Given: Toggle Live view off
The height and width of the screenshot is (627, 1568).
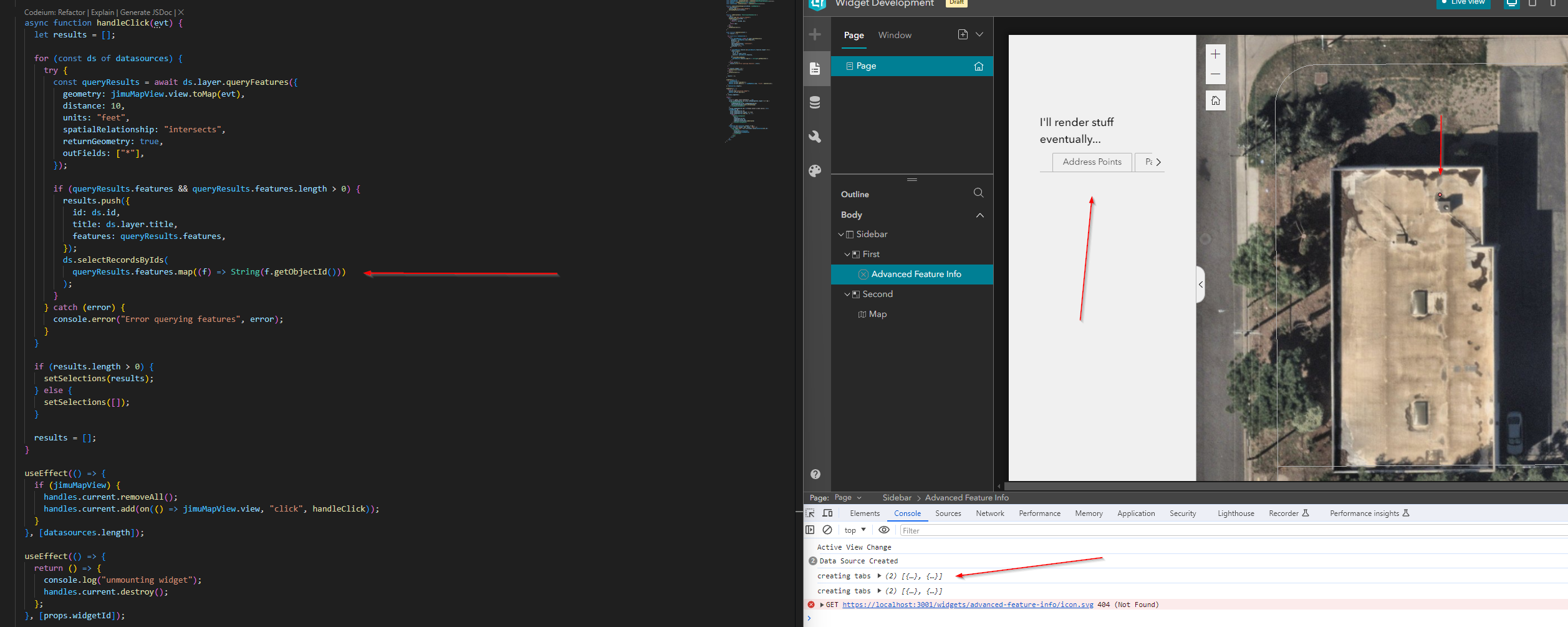Looking at the screenshot, I should point(1462,4).
